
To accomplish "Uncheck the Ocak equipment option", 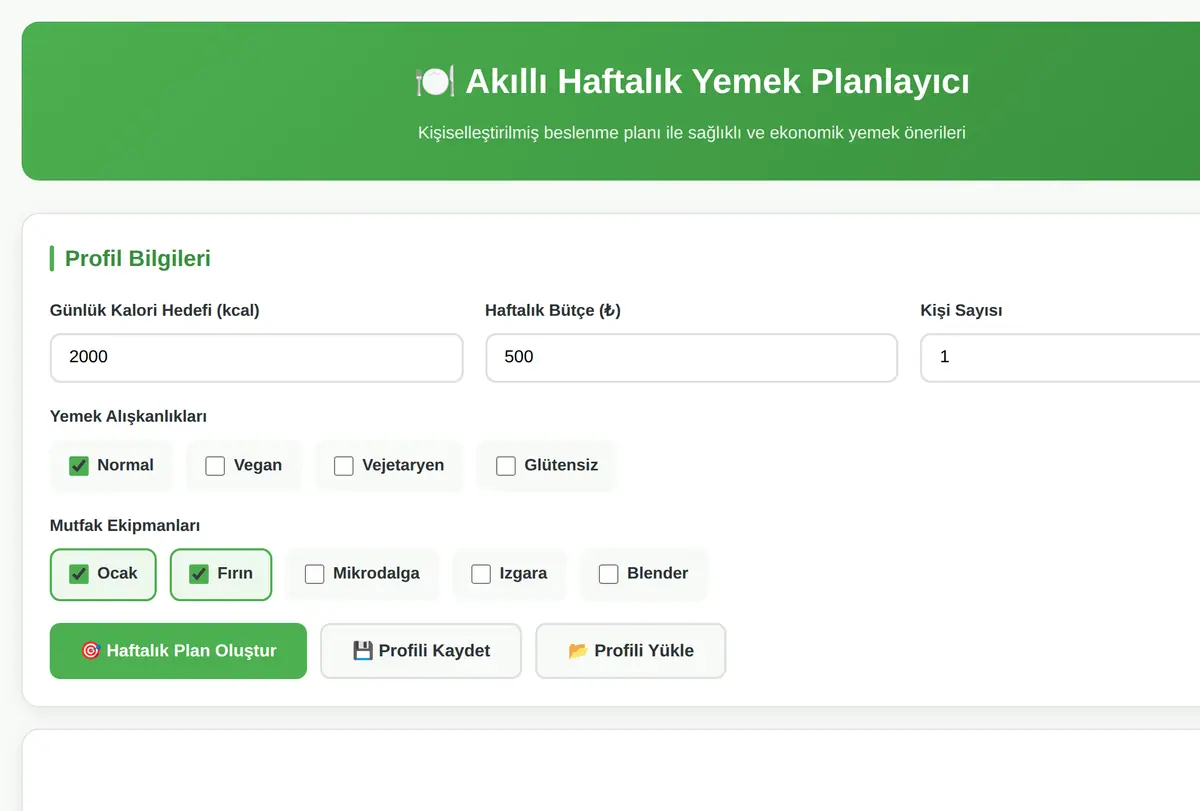I will tap(79, 574).
